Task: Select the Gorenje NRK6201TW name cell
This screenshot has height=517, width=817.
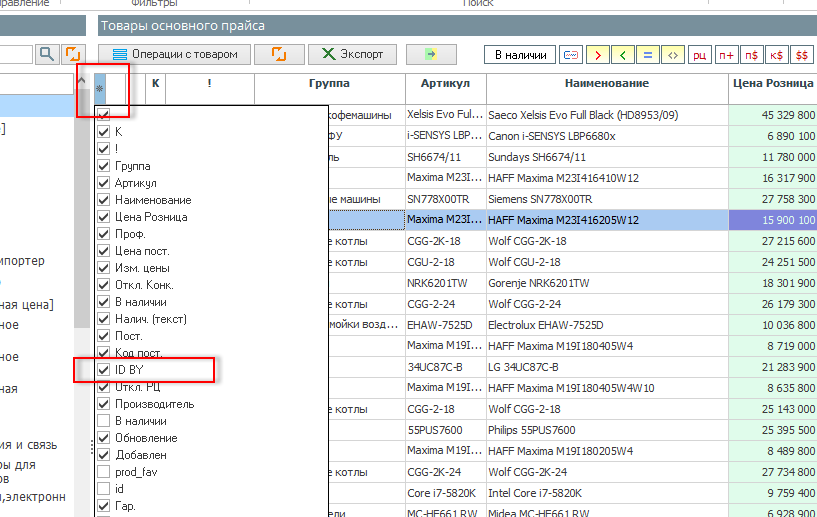Action: (x=607, y=283)
